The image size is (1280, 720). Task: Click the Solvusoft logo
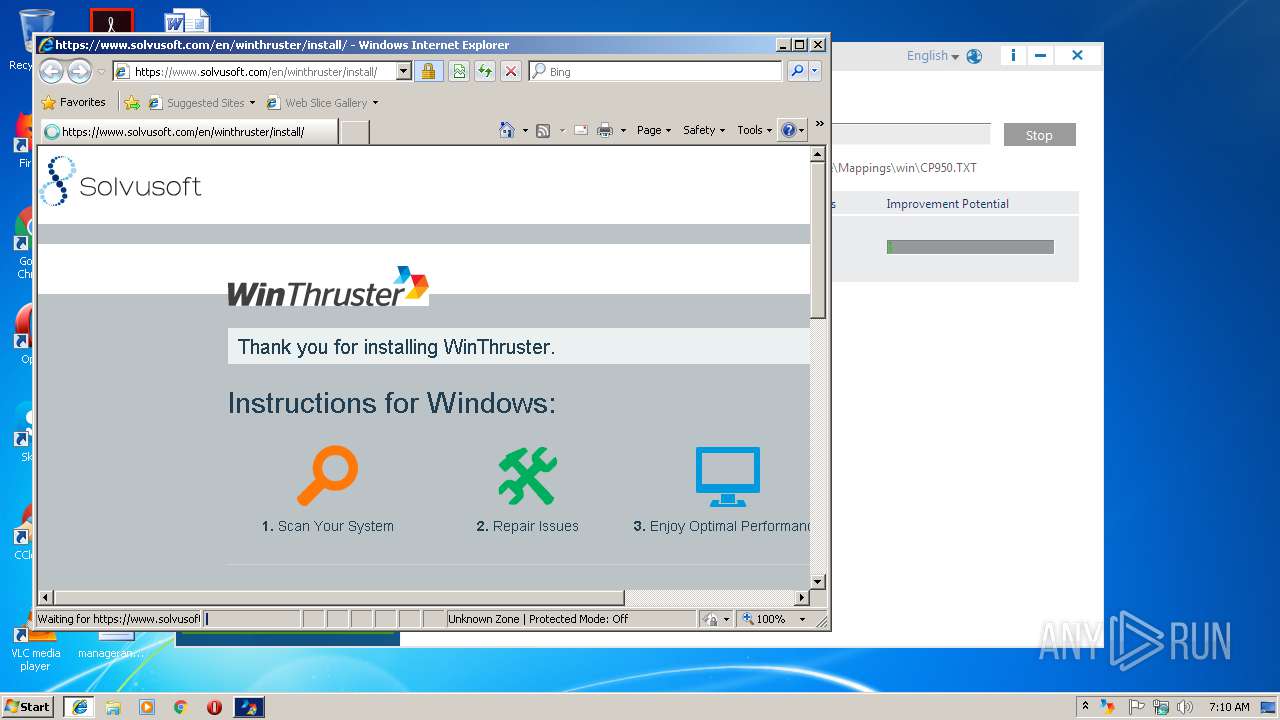tap(121, 181)
